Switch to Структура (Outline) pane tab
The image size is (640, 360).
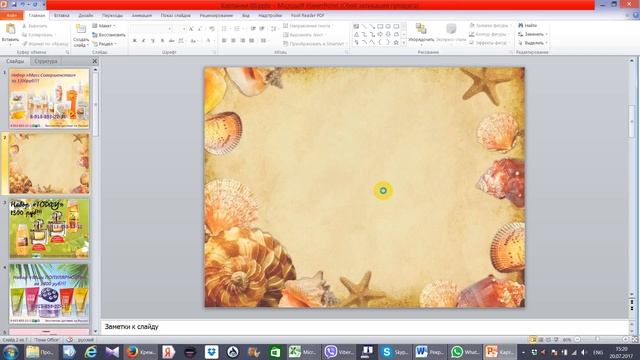tap(46, 61)
